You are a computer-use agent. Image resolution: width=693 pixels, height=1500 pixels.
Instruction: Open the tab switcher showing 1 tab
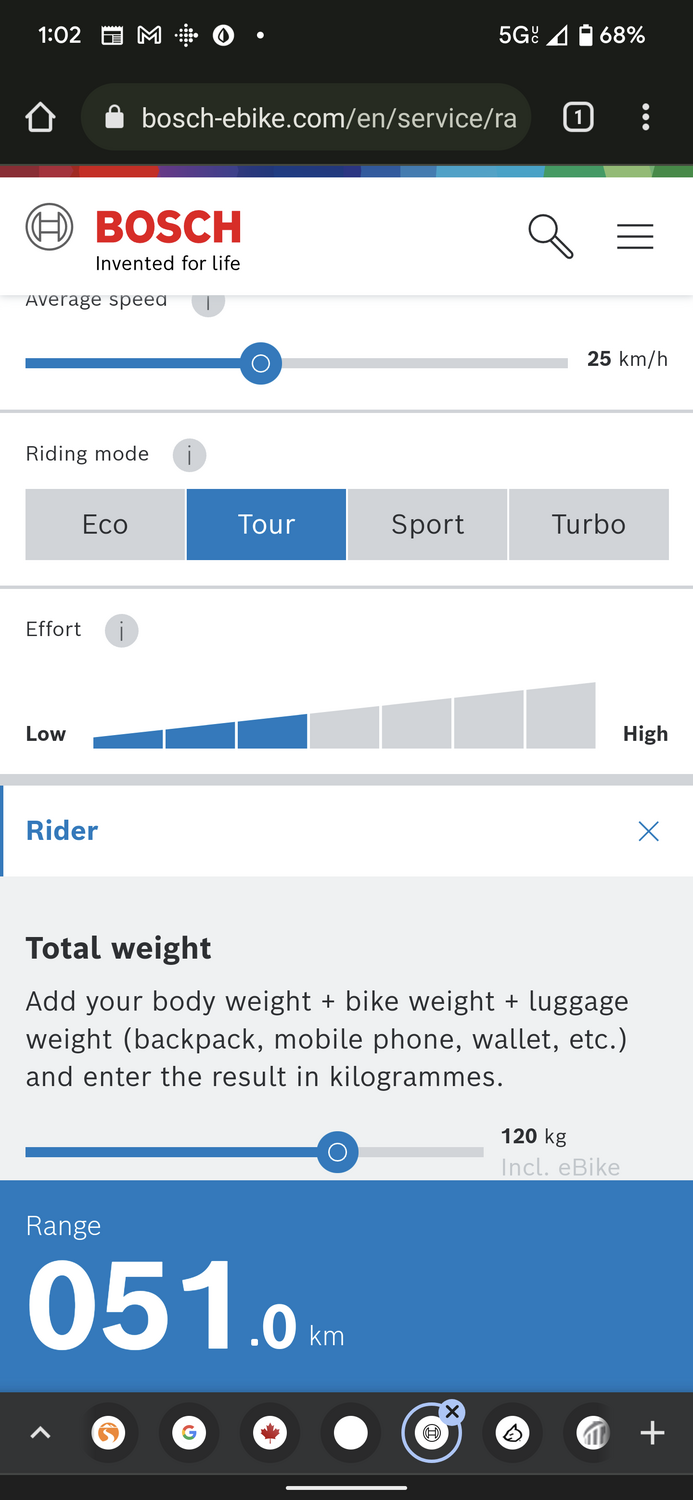pyautogui.click(x=578, y=118)
